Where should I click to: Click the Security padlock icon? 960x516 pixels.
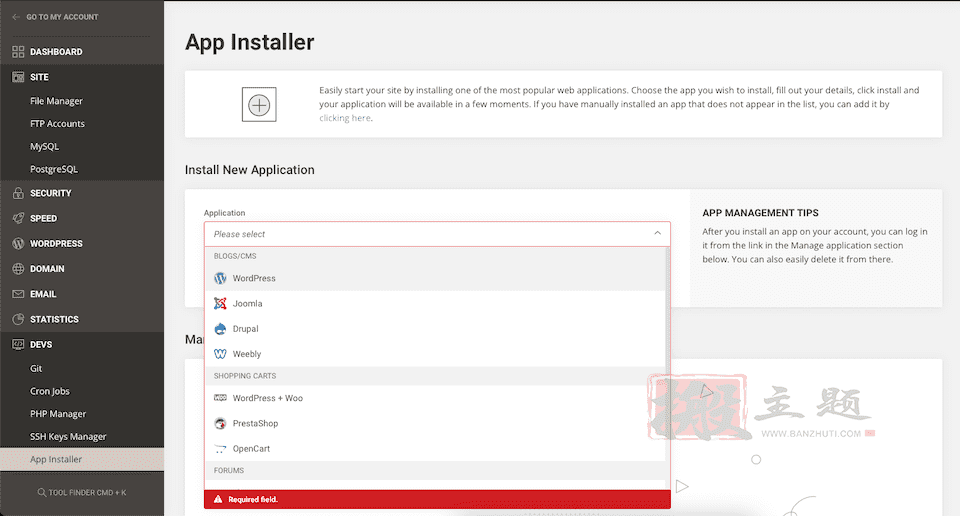point(18,193)
